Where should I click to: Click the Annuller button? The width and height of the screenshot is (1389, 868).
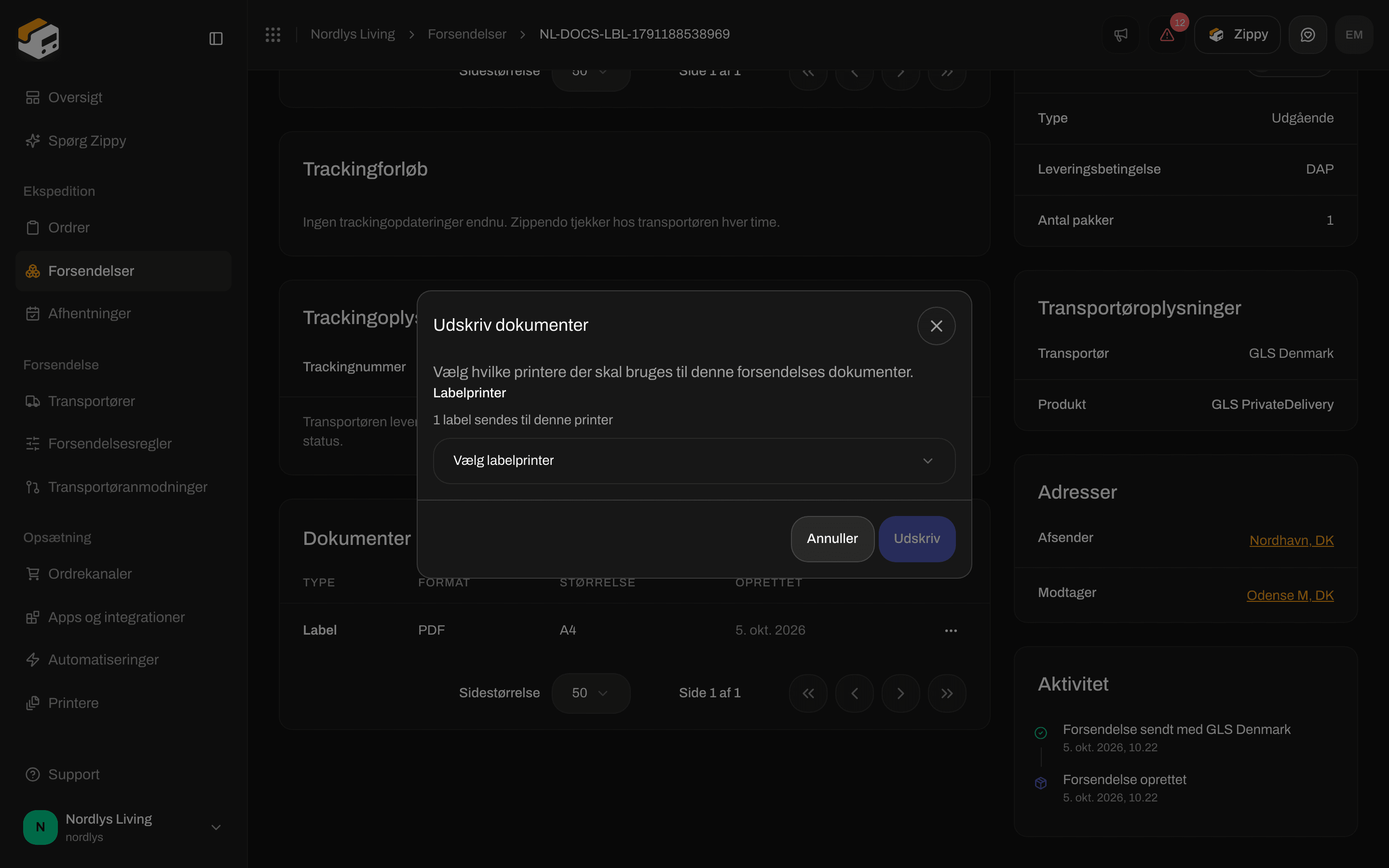[832, 539]
